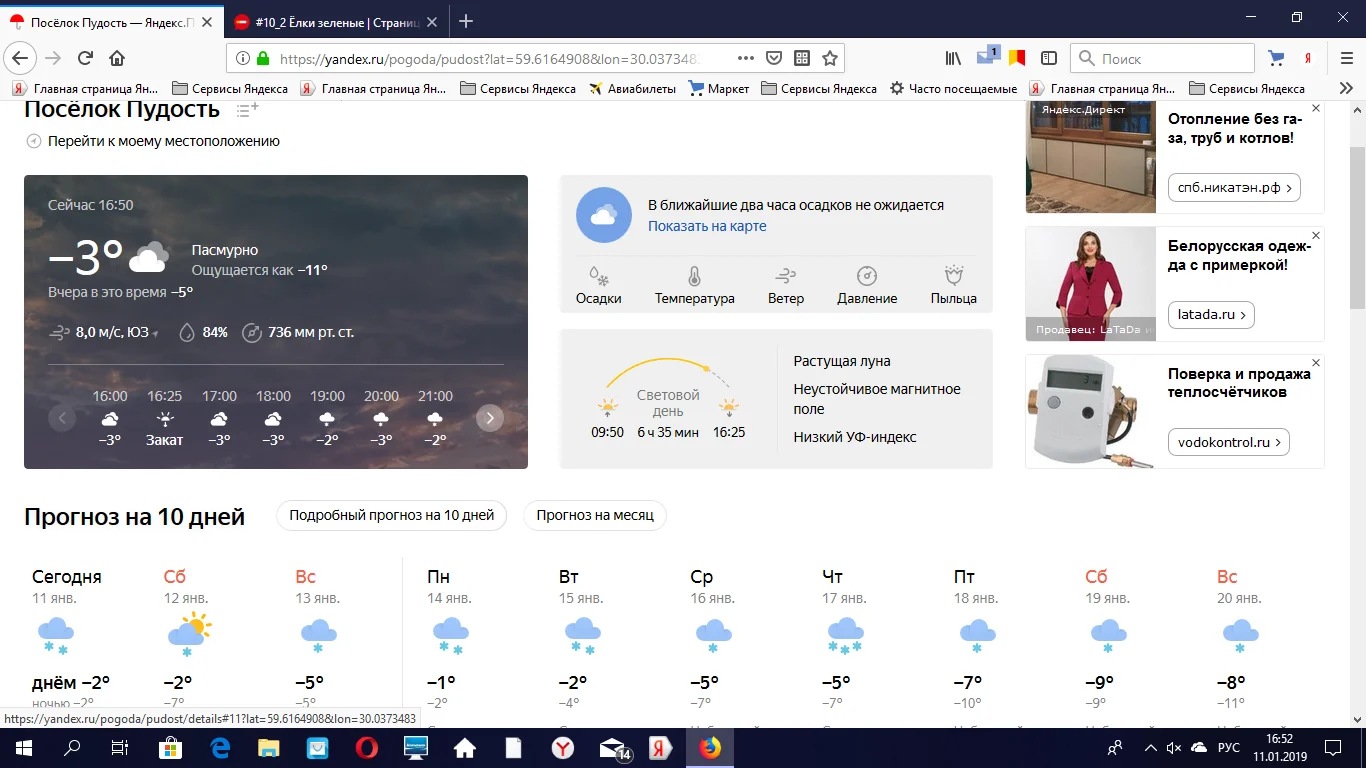Show site security info padlock
The width and height of the screenshot is (1366, 768).
click(263, 58)
